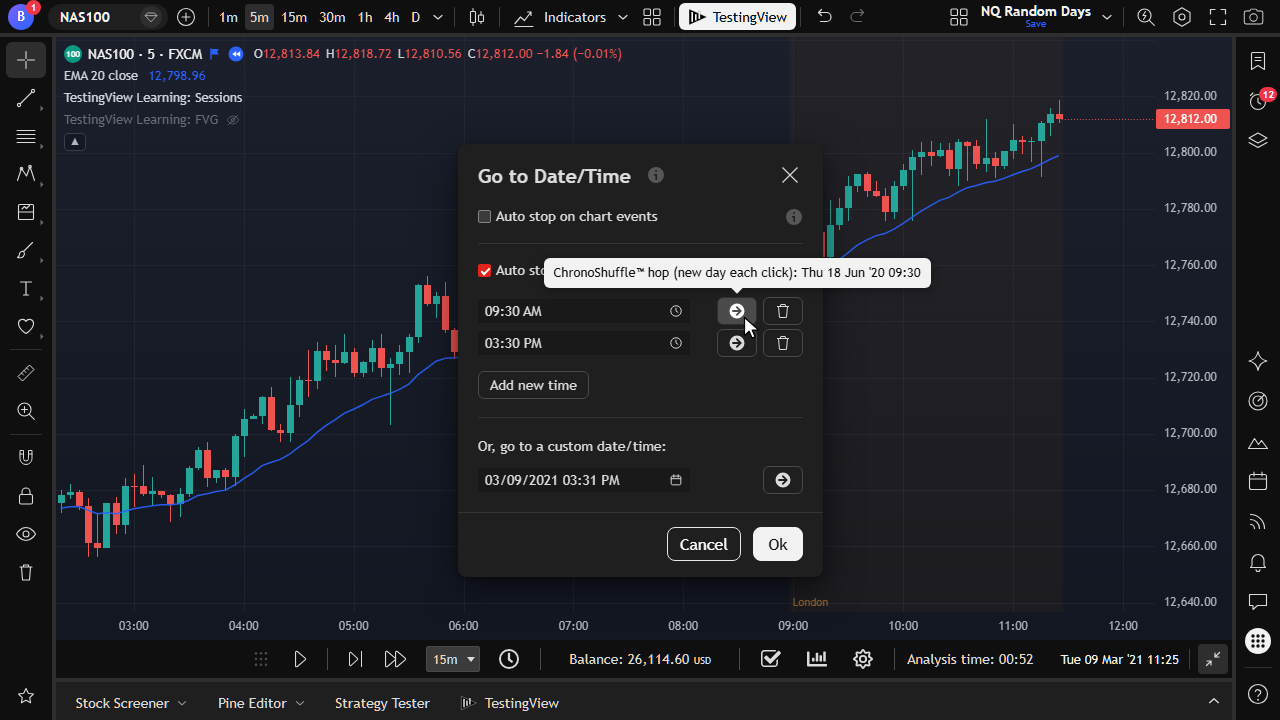Open the calendar panel on right sidebar
This screenshot has height=720, width=1280.
click(1258, 482)
